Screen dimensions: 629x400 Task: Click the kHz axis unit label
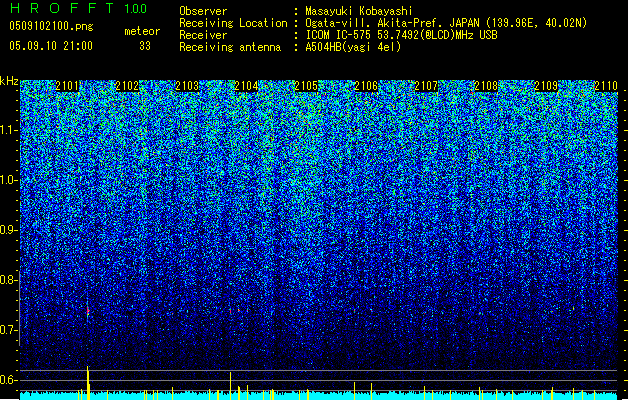(9, 81)
